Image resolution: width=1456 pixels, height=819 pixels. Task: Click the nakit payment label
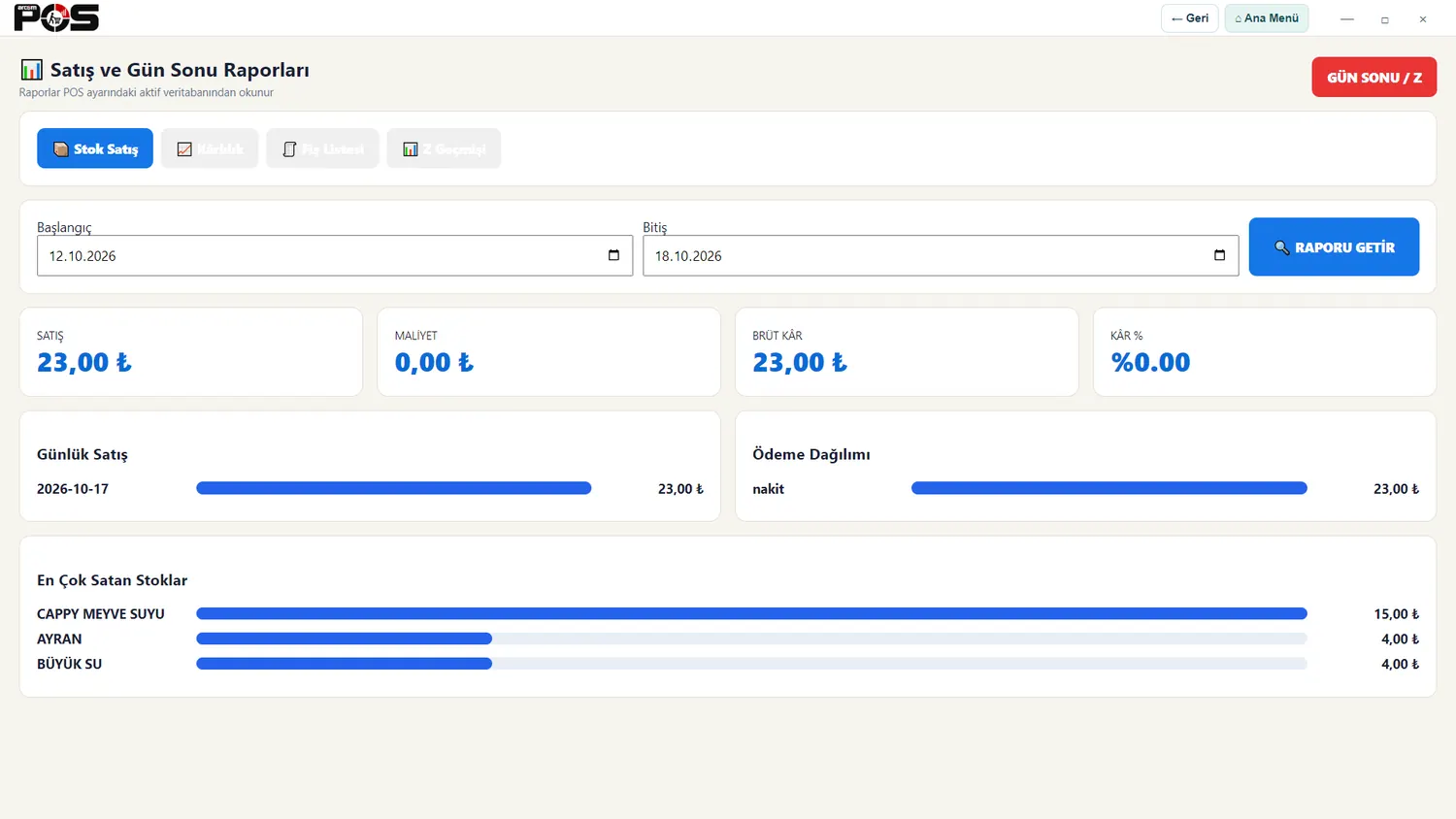click(x=768, y=489)
